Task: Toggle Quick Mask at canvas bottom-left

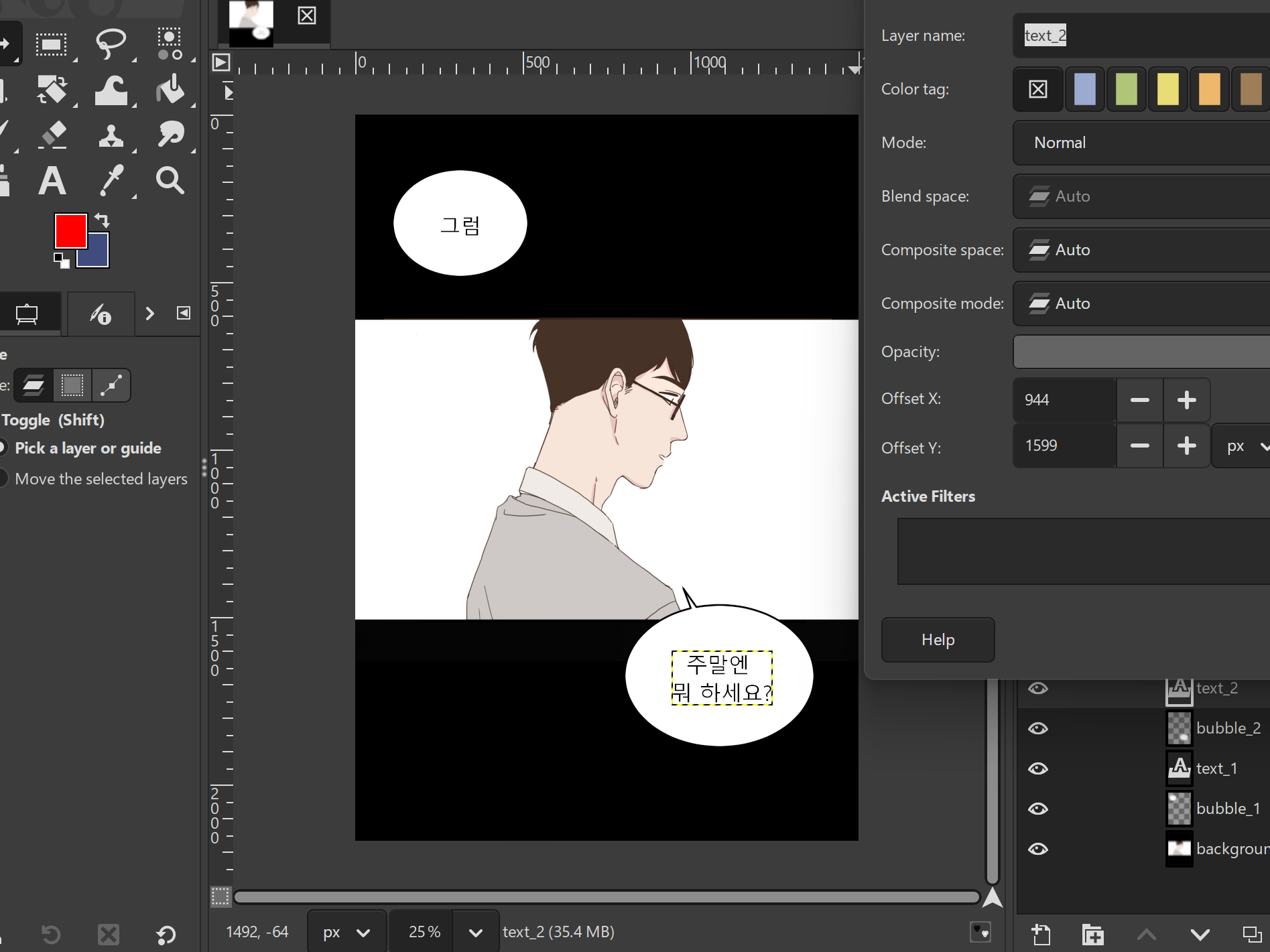Action: tap(220, 896)
